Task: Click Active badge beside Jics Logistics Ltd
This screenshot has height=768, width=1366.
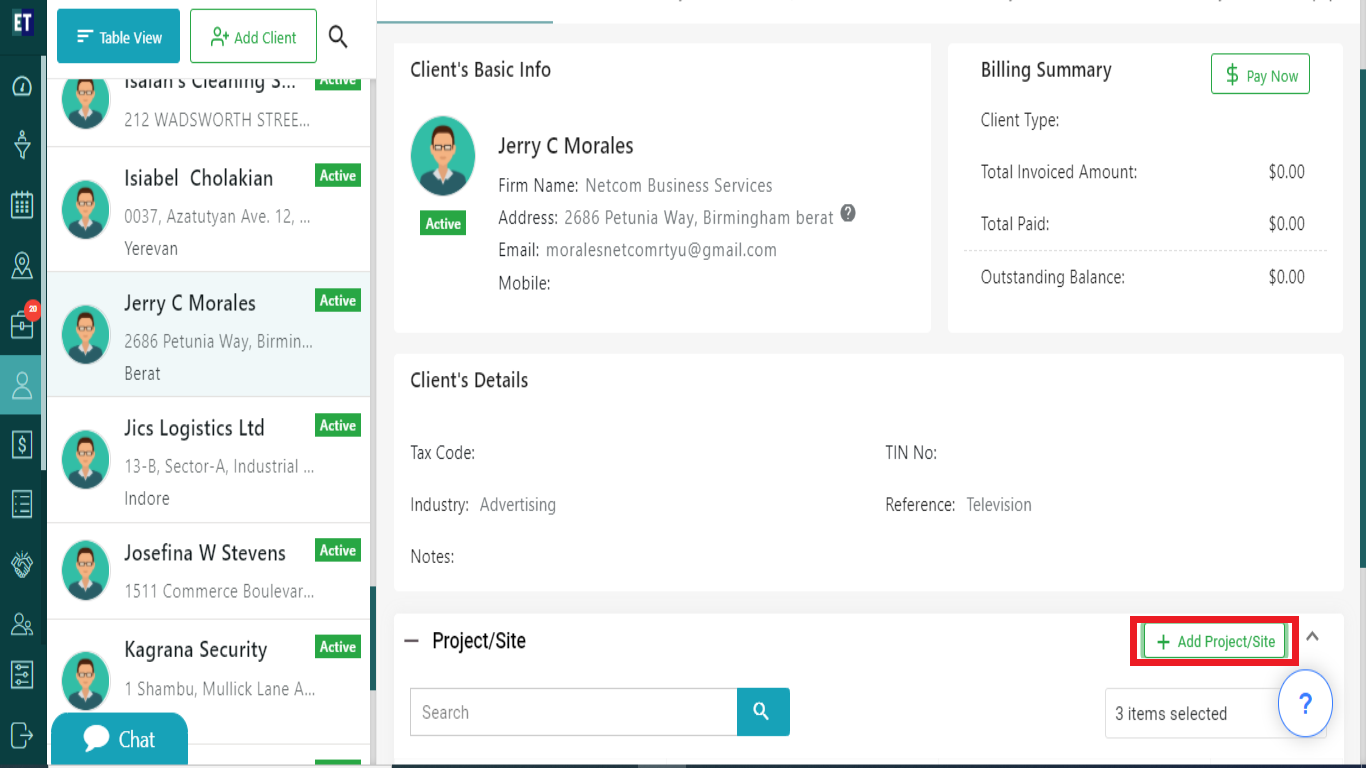Action: [338, 425]
